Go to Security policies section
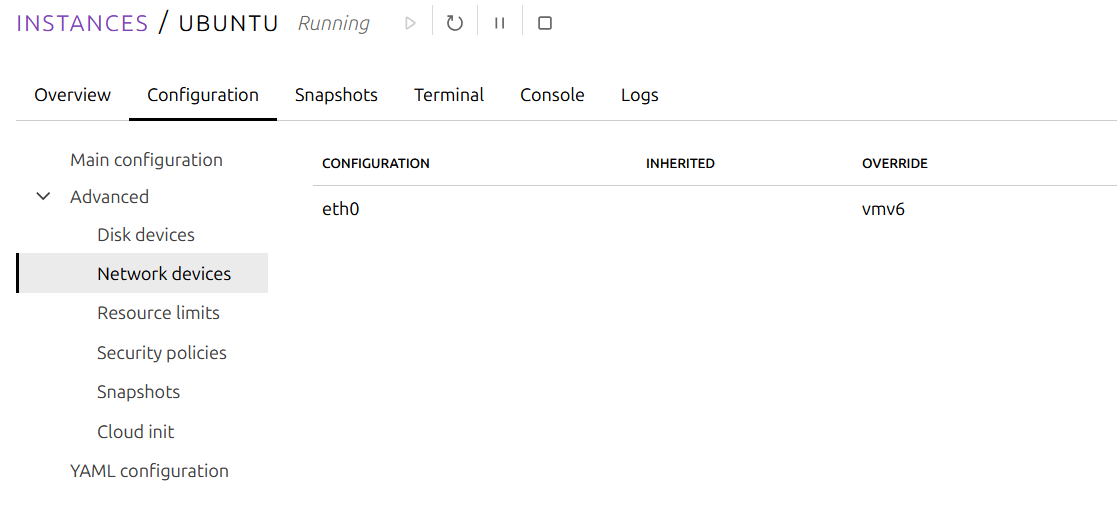The width and height of the screenshot is (1117, 515). tap(162, 353)
